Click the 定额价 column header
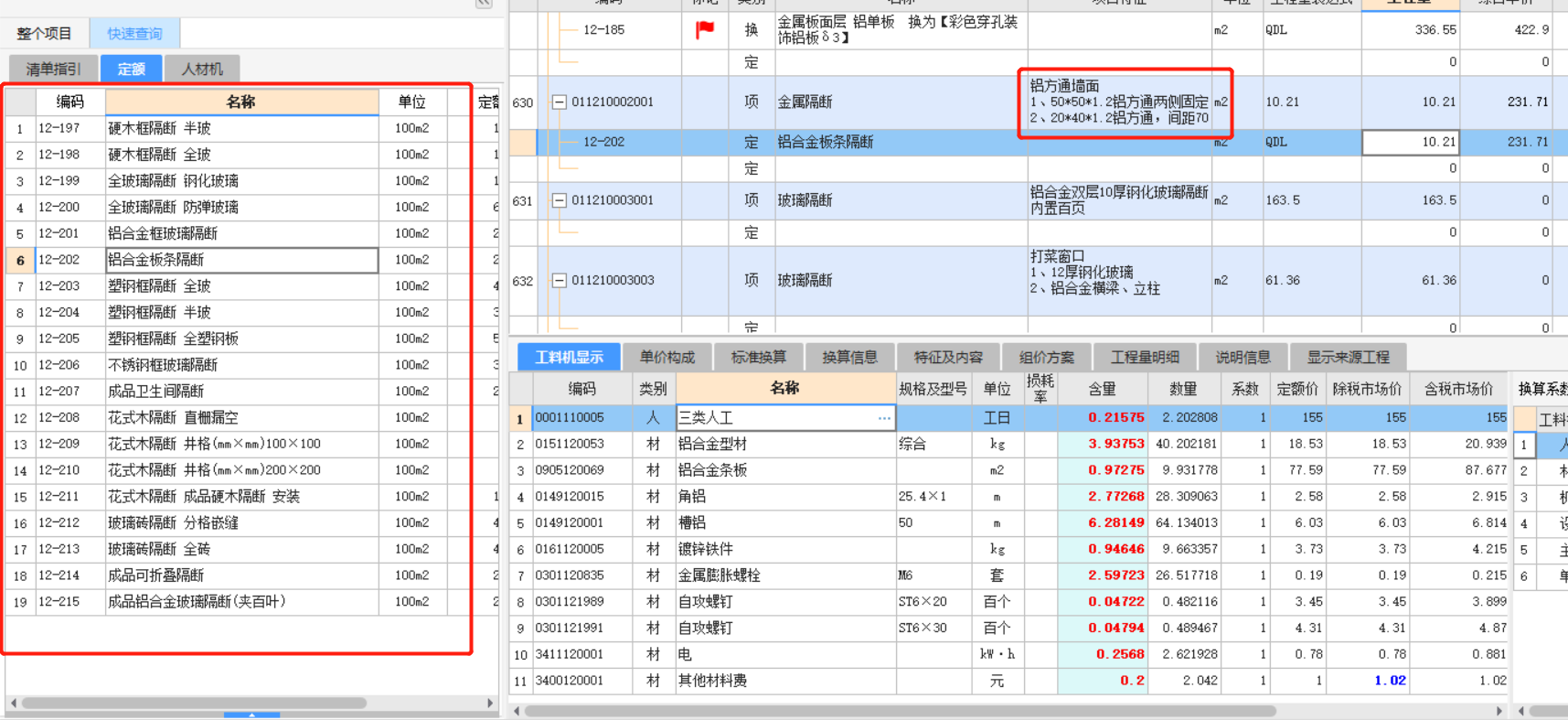Viewport: 1568px width, 720px height. click(x=1296, y=389)
